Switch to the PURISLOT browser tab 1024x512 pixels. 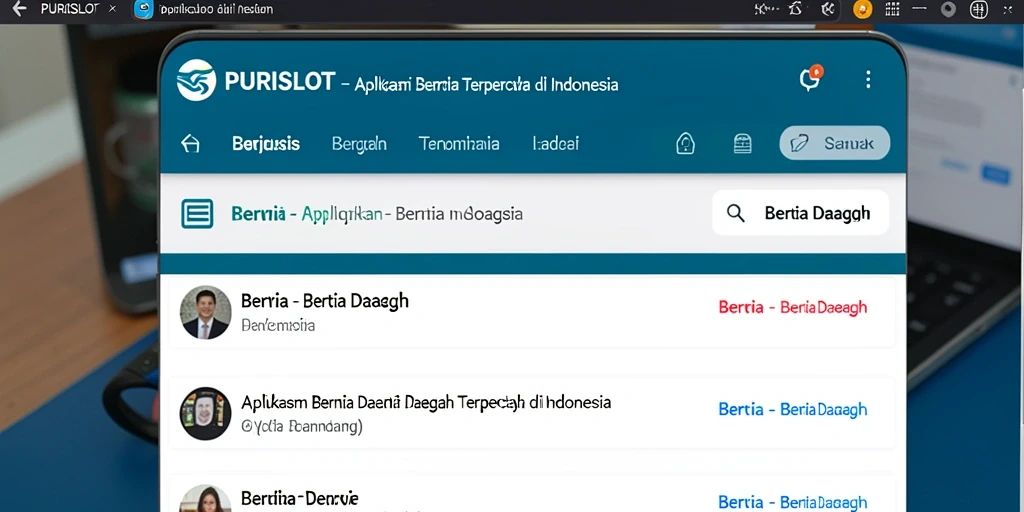click(x=69, y=9)
